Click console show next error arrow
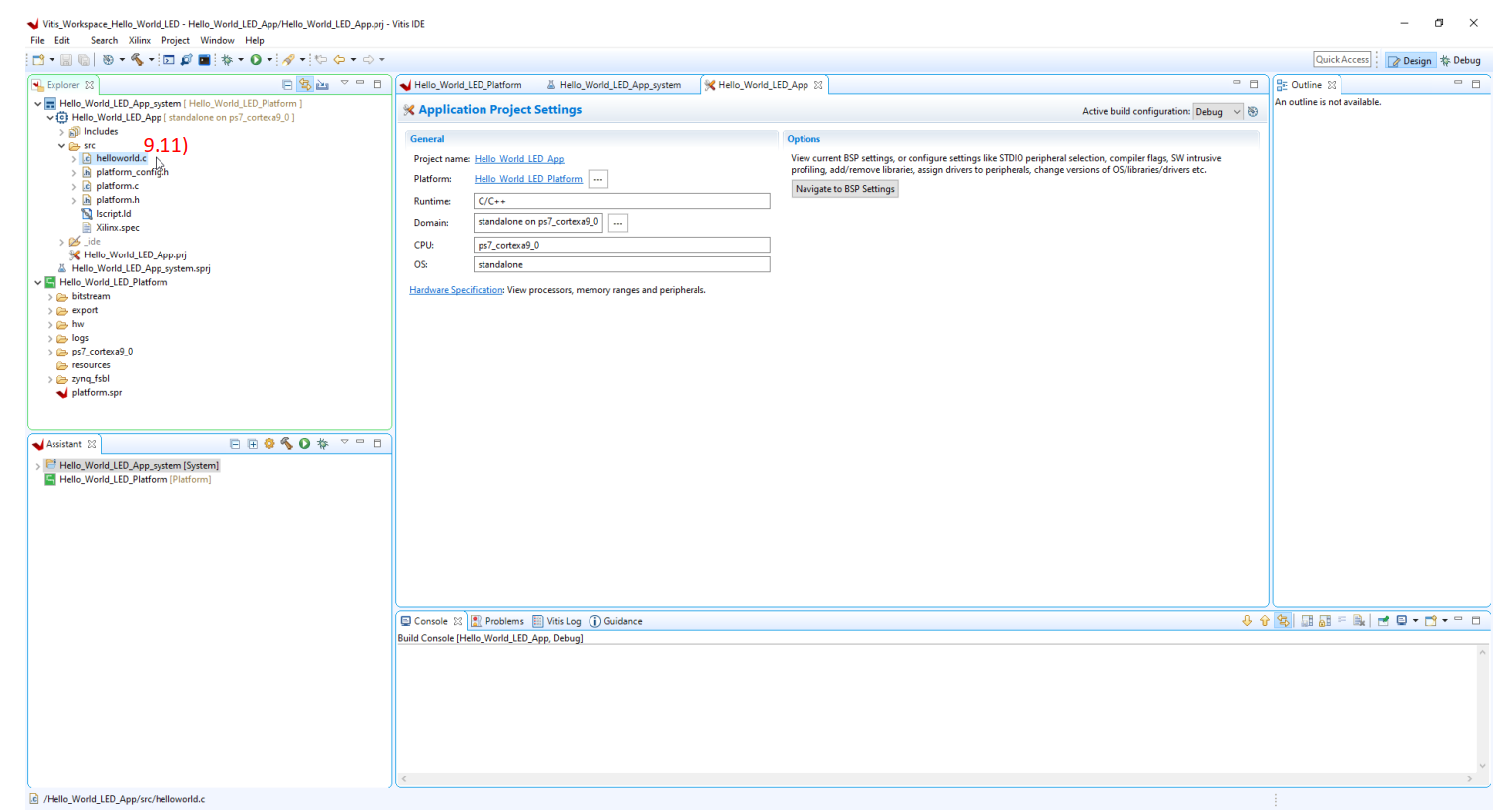Screen dimensions: 1502x812 coord(1247,621)
